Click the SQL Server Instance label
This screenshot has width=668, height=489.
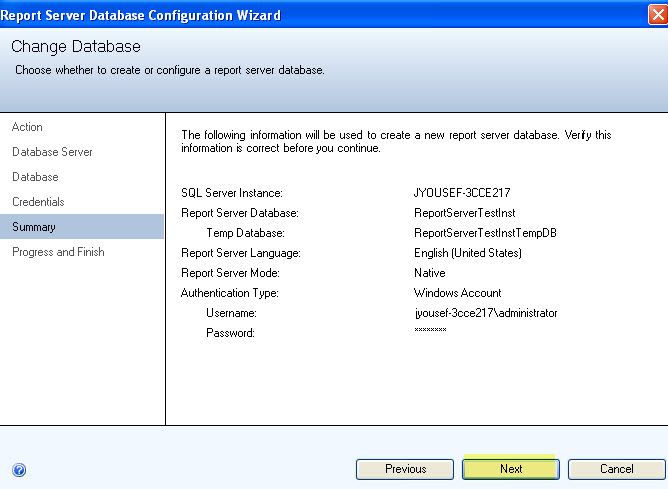(x=232, y=193)
